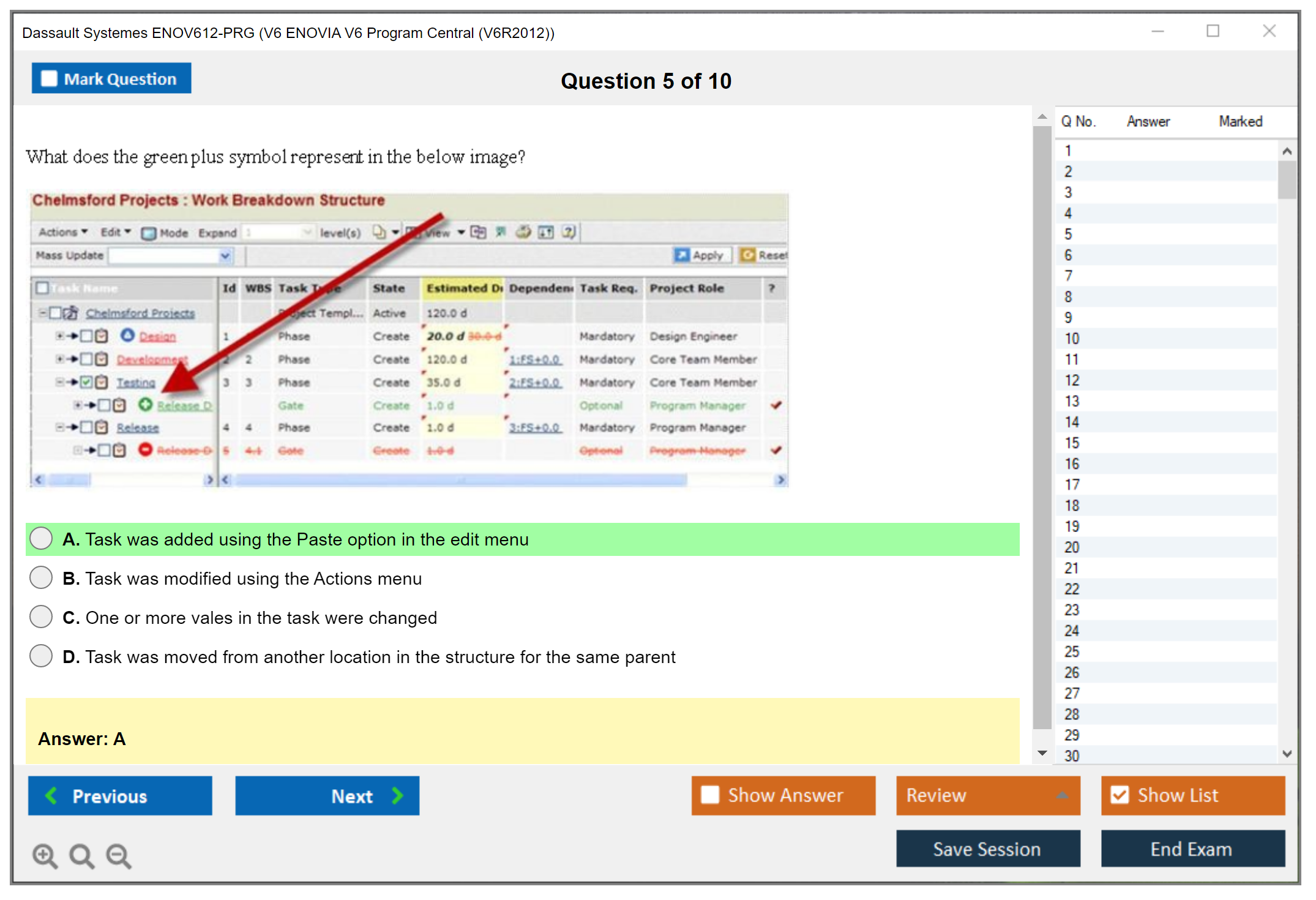Jump to question 25 in the list
1316x900 pixels.
[x=1072, y=651]
